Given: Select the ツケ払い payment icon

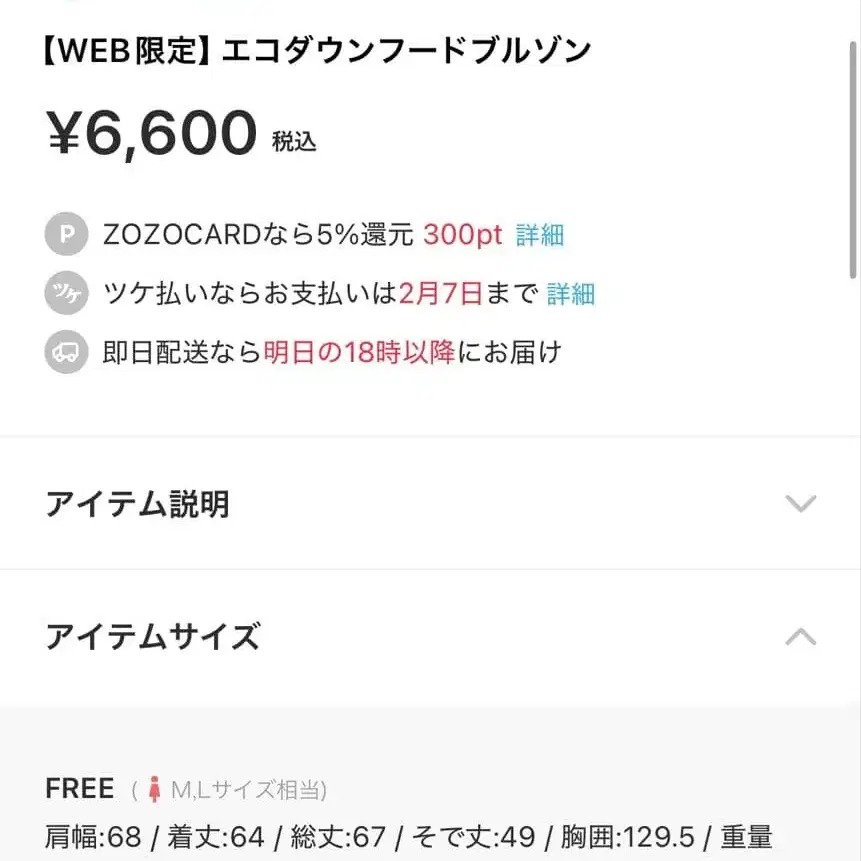Looking at the screenshot, I should tap(65, 293).
